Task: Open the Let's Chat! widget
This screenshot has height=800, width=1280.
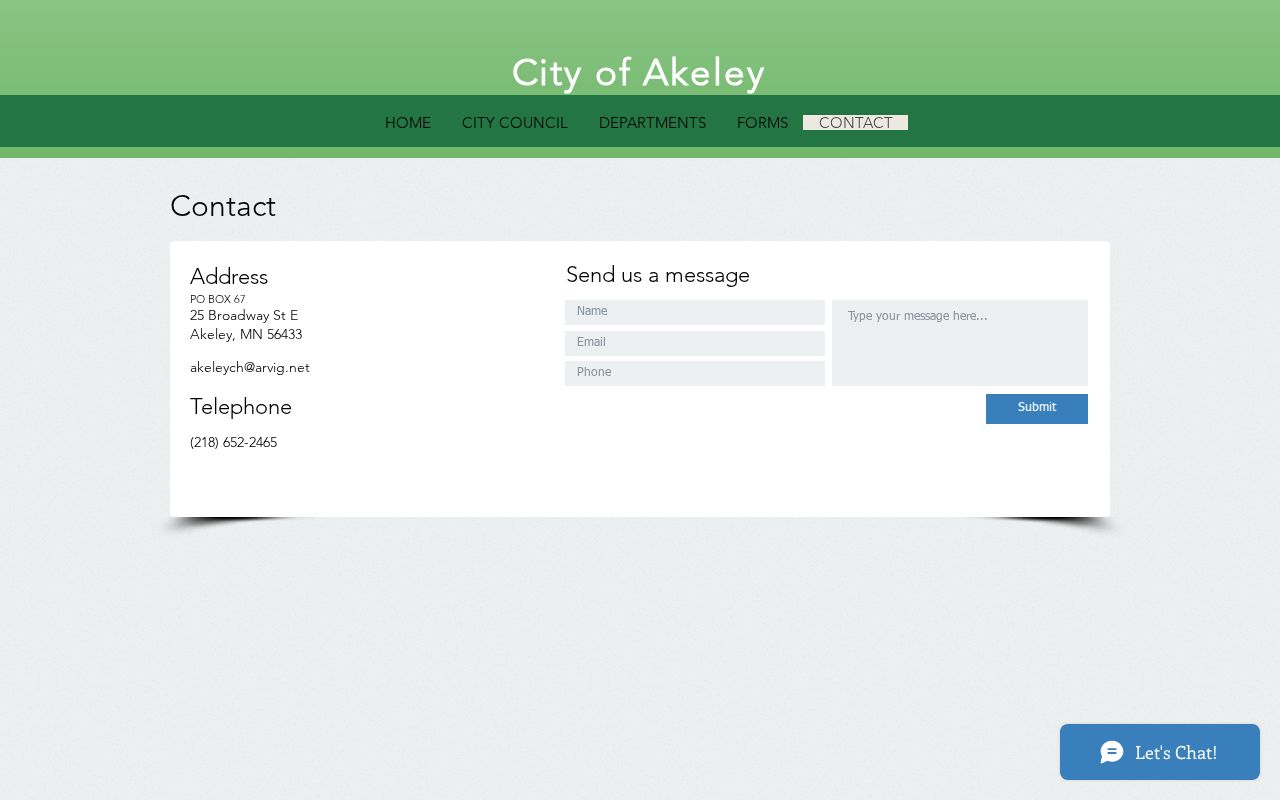Action: tap(1160, 752)
